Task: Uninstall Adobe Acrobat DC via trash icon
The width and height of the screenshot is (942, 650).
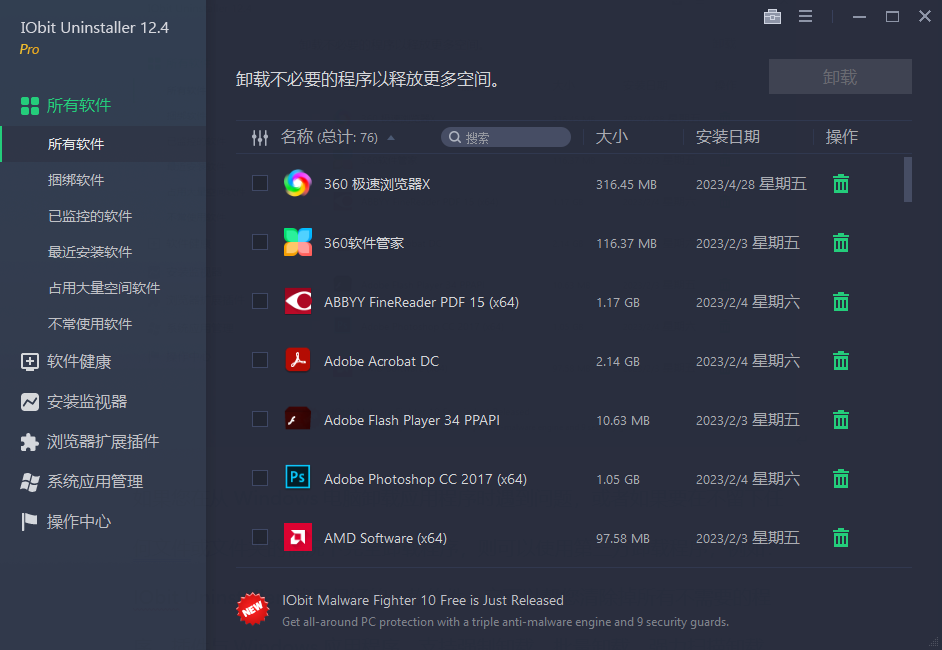Action: point(840,360)
